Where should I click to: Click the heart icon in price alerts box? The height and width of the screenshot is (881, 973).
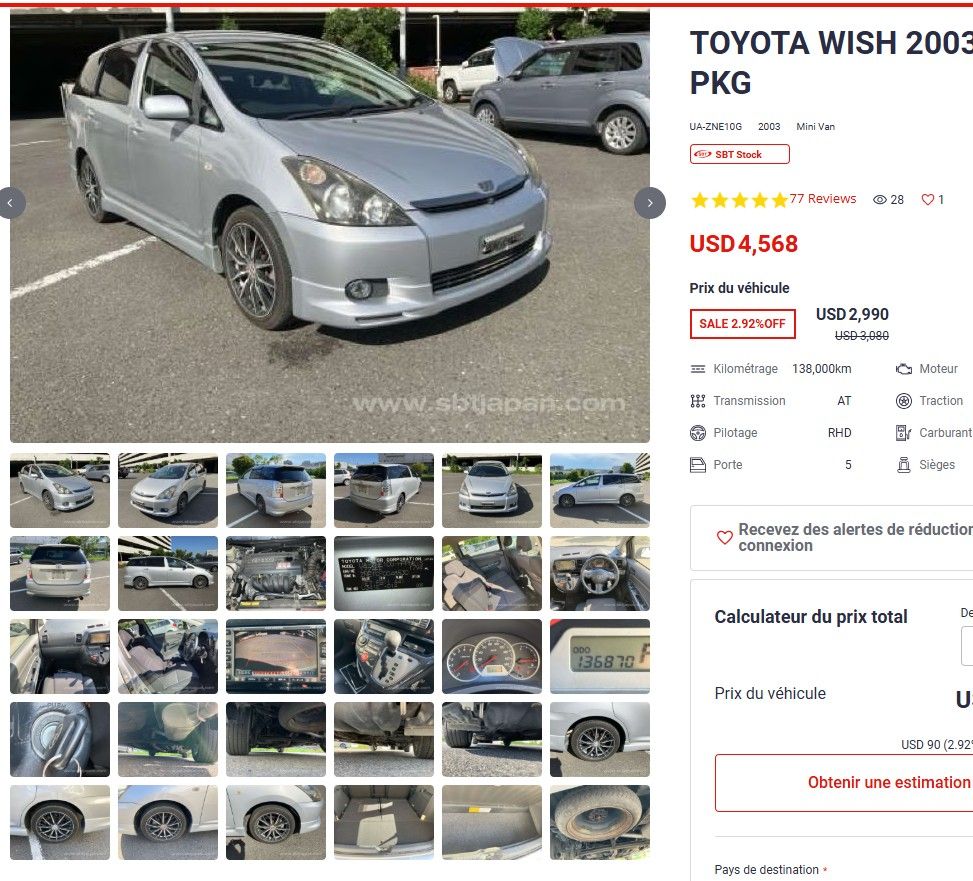(725, 537)
